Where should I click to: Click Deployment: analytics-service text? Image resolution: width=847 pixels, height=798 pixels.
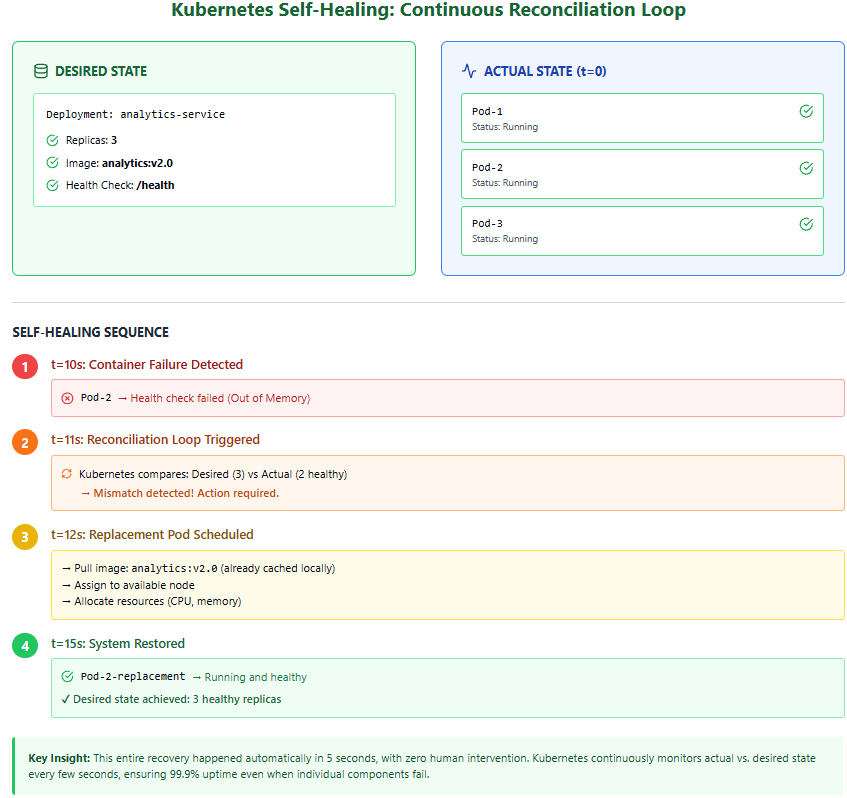point(135,115)
